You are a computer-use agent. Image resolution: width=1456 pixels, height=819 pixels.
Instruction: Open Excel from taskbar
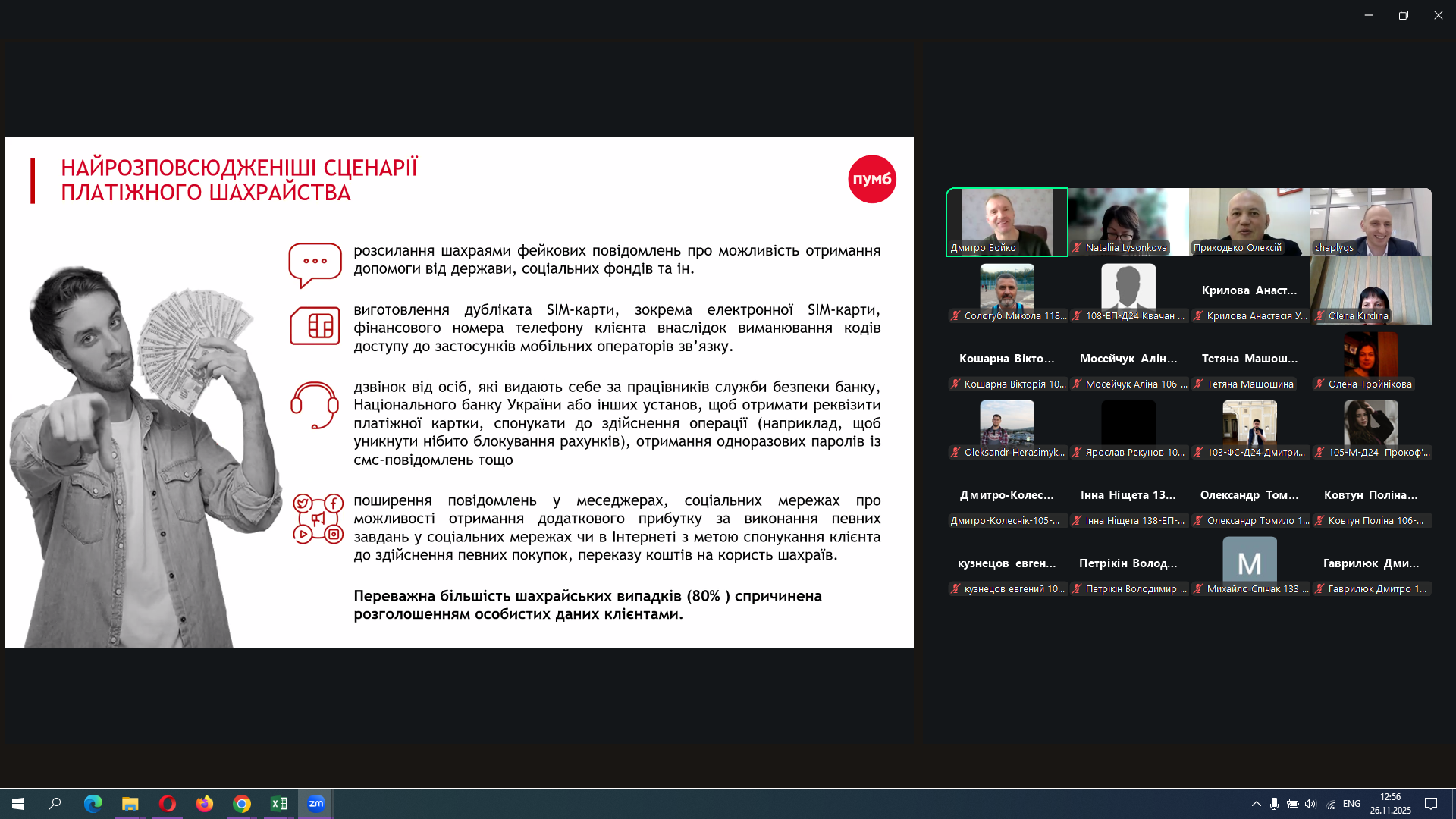279,804
